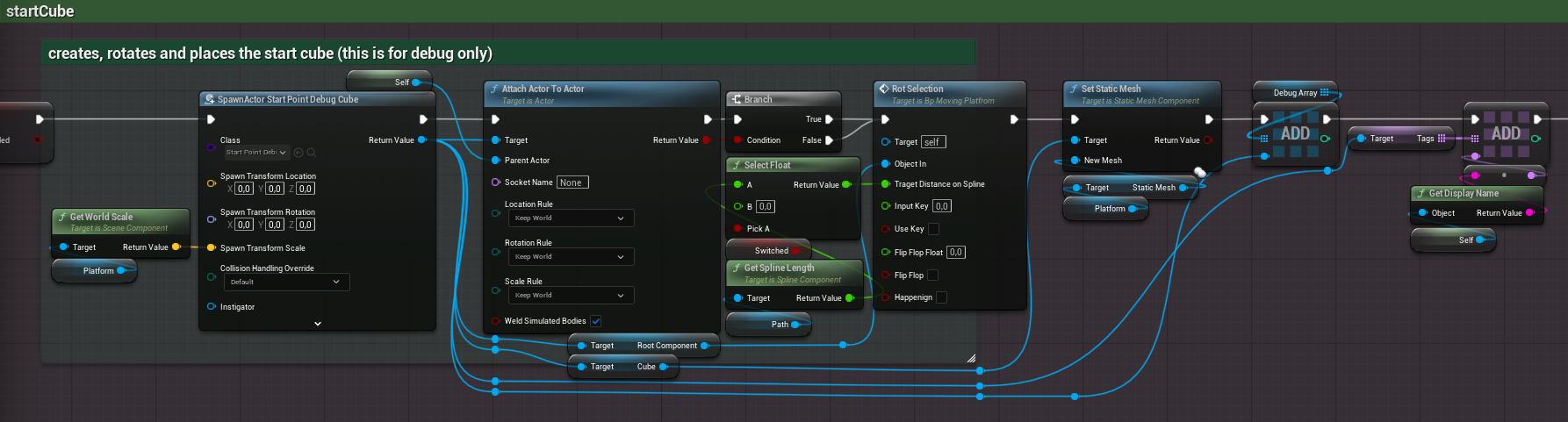Click the Branch node's Condition input pin
The width and height of the screenshot is (1568, 422).
pyautogui.click(x=737, y=140)
